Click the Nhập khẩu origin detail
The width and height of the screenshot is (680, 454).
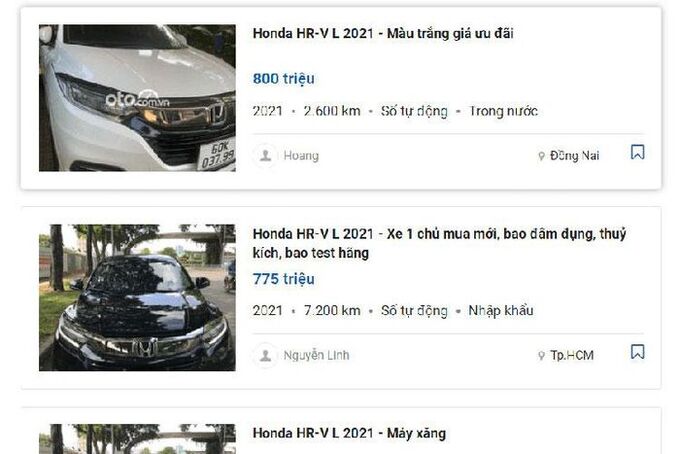pyautogui.click(x=501, y=311)
